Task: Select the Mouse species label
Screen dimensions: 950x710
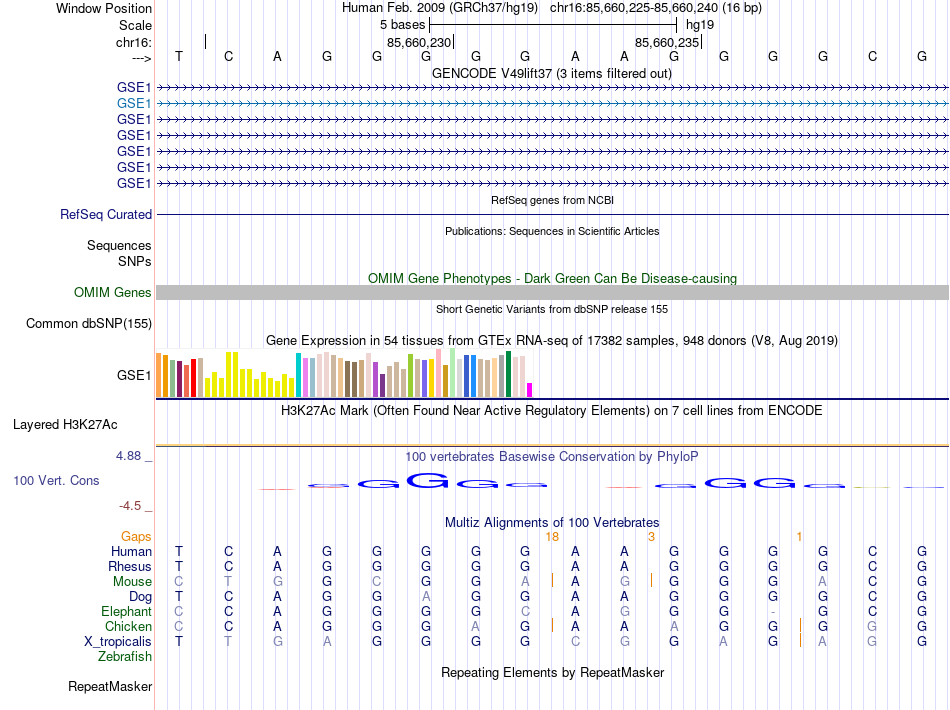Action: click(132, 582)
